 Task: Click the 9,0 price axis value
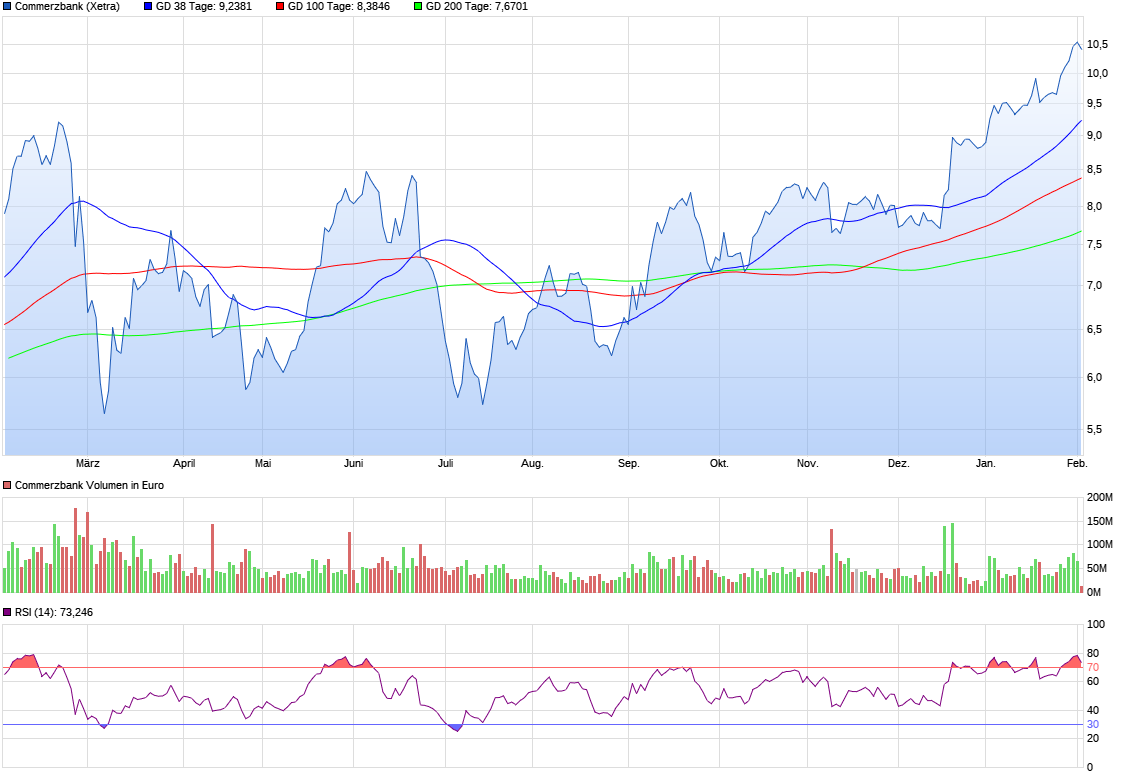point(1094,135)
